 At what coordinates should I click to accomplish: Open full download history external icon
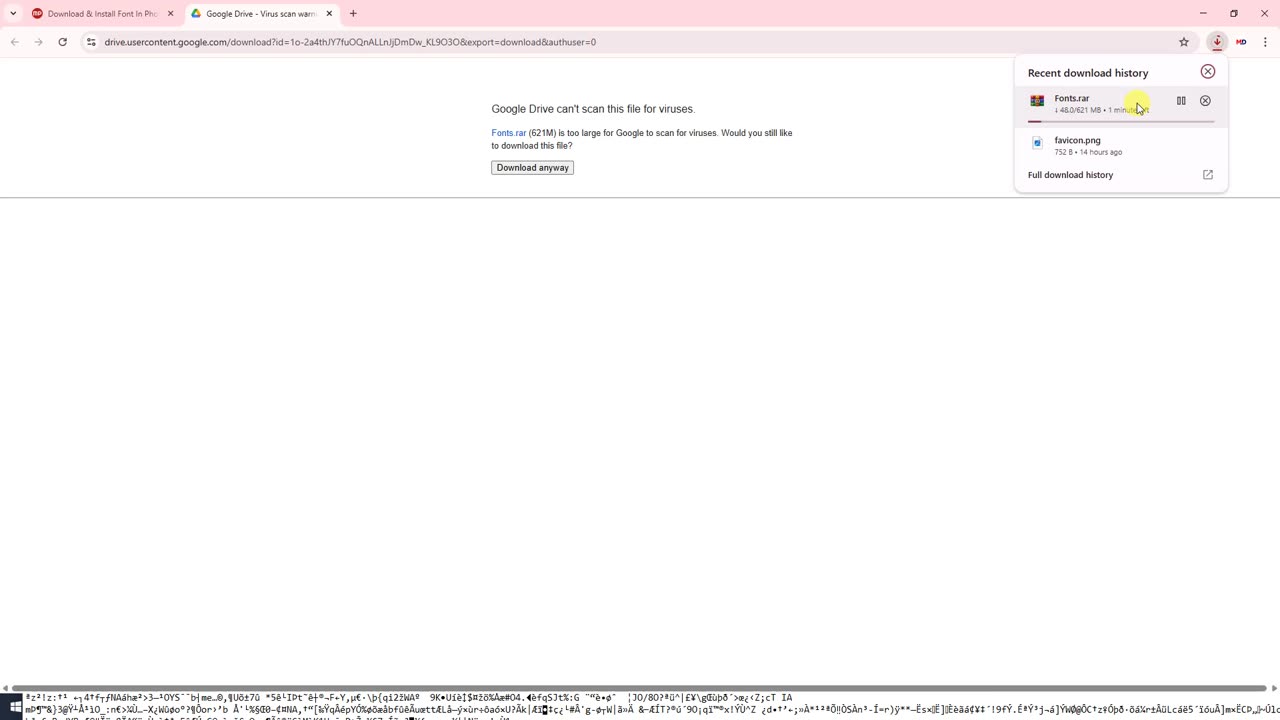(1208, 175)
